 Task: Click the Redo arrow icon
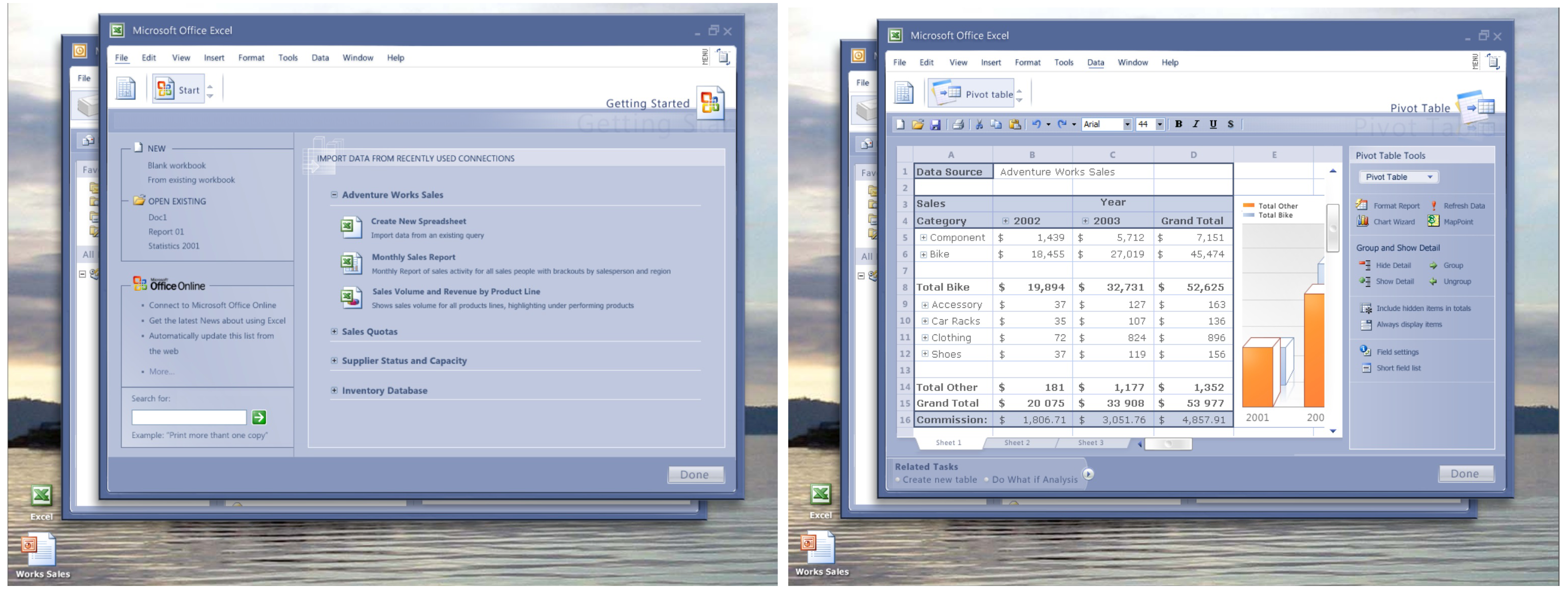pos(1062,124)
